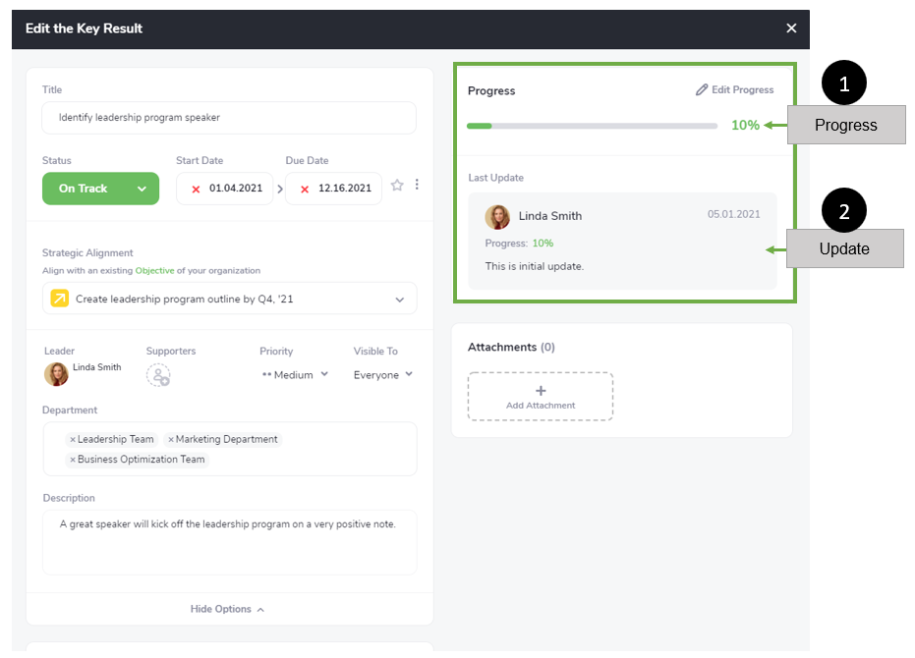Open the Visible To dropdown showing Everyone

[x=383, y=374]
